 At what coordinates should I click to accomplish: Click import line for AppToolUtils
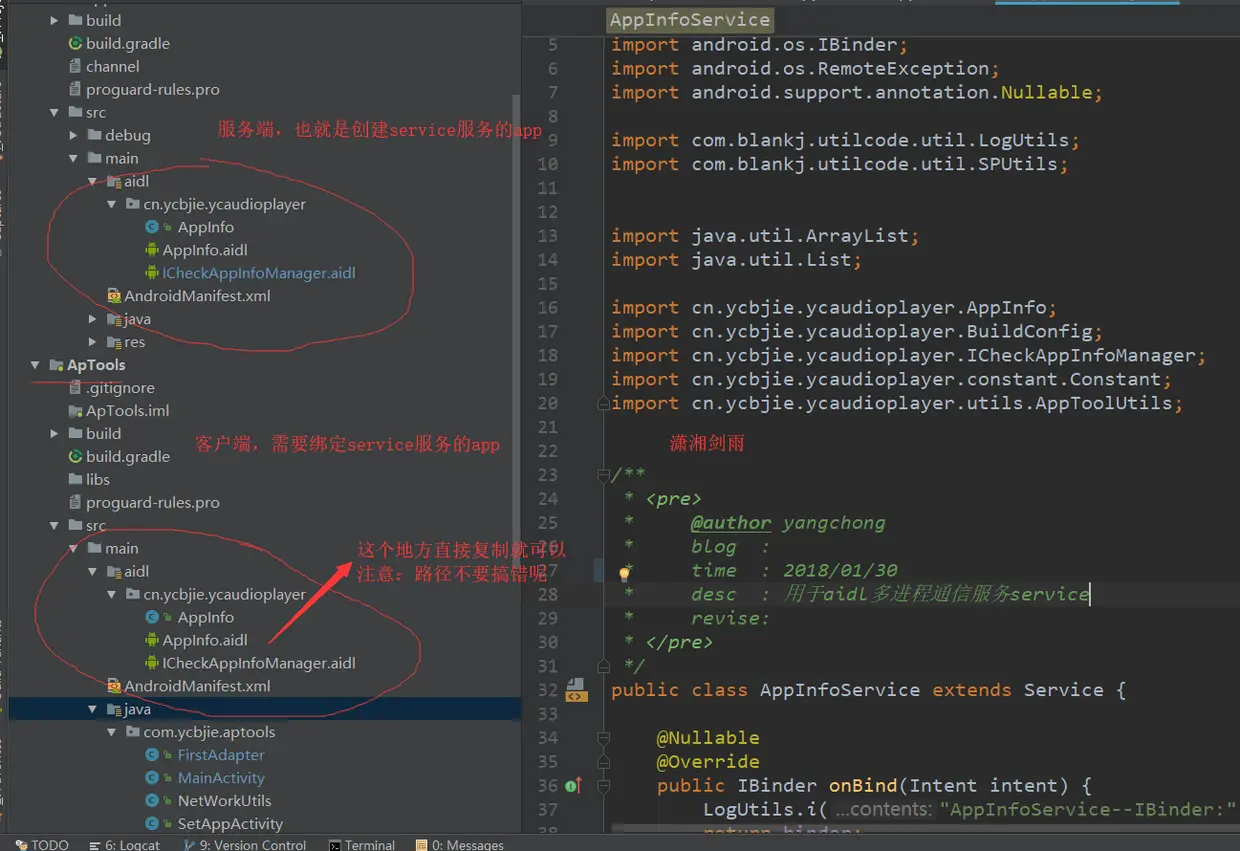point(898,403)
